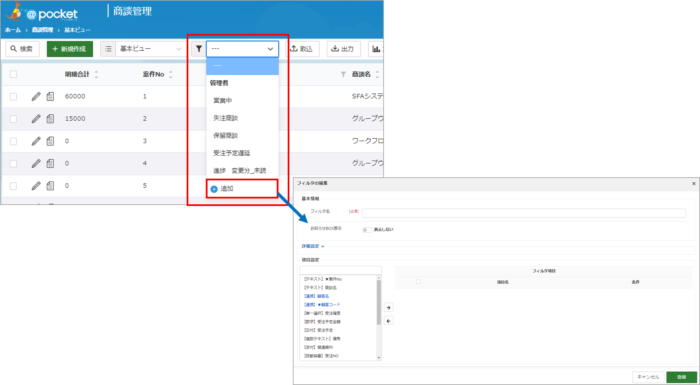
Task: Click the list view icon beside 基本ビュー
Action: tap(108, 49)
